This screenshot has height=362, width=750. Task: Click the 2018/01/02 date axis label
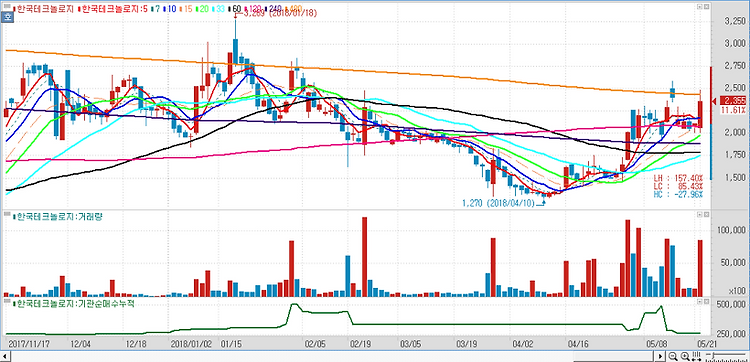[x=190, y=343]
